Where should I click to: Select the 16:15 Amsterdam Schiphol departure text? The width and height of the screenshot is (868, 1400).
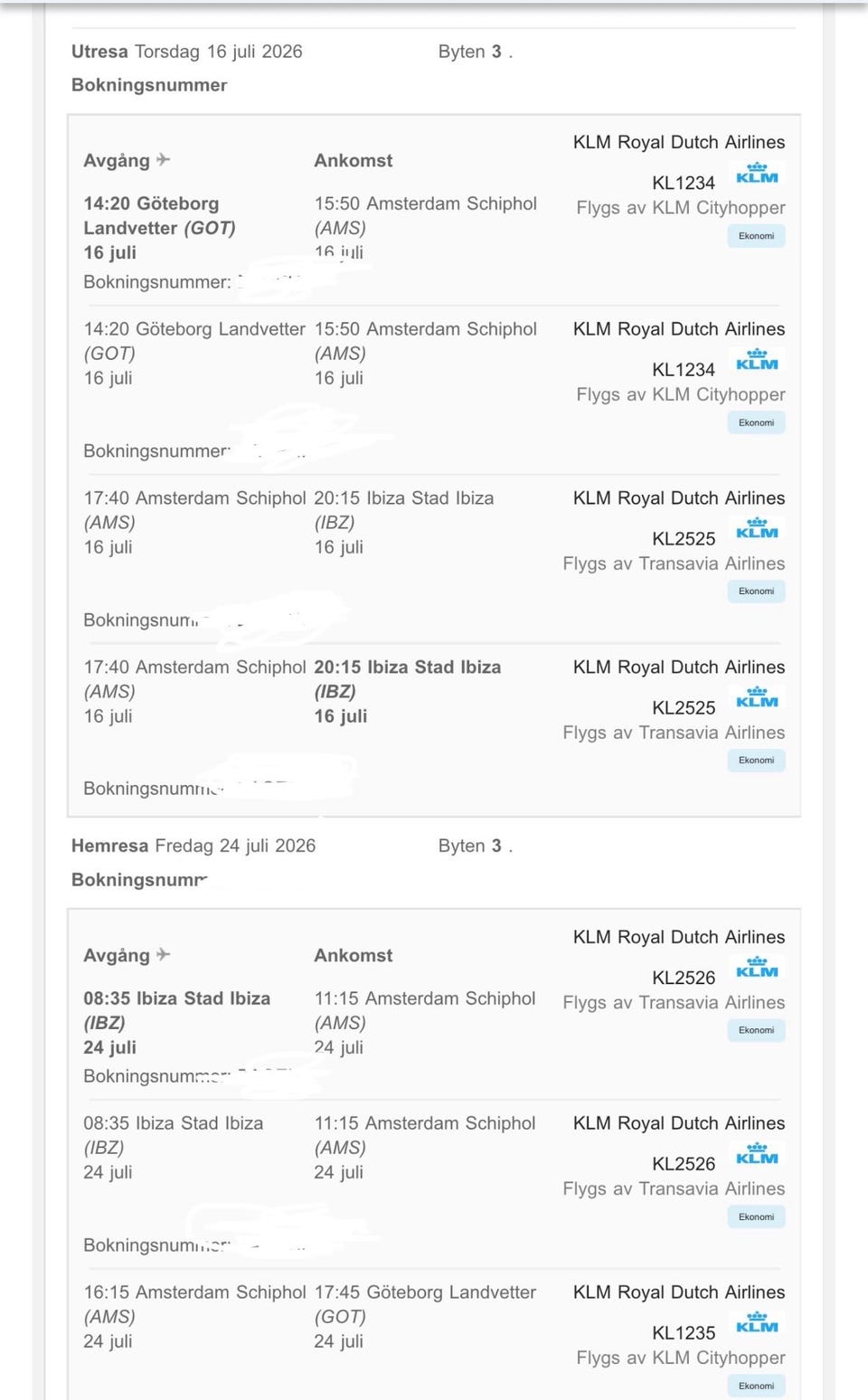pyautogui.click(x=194, y=1292)
